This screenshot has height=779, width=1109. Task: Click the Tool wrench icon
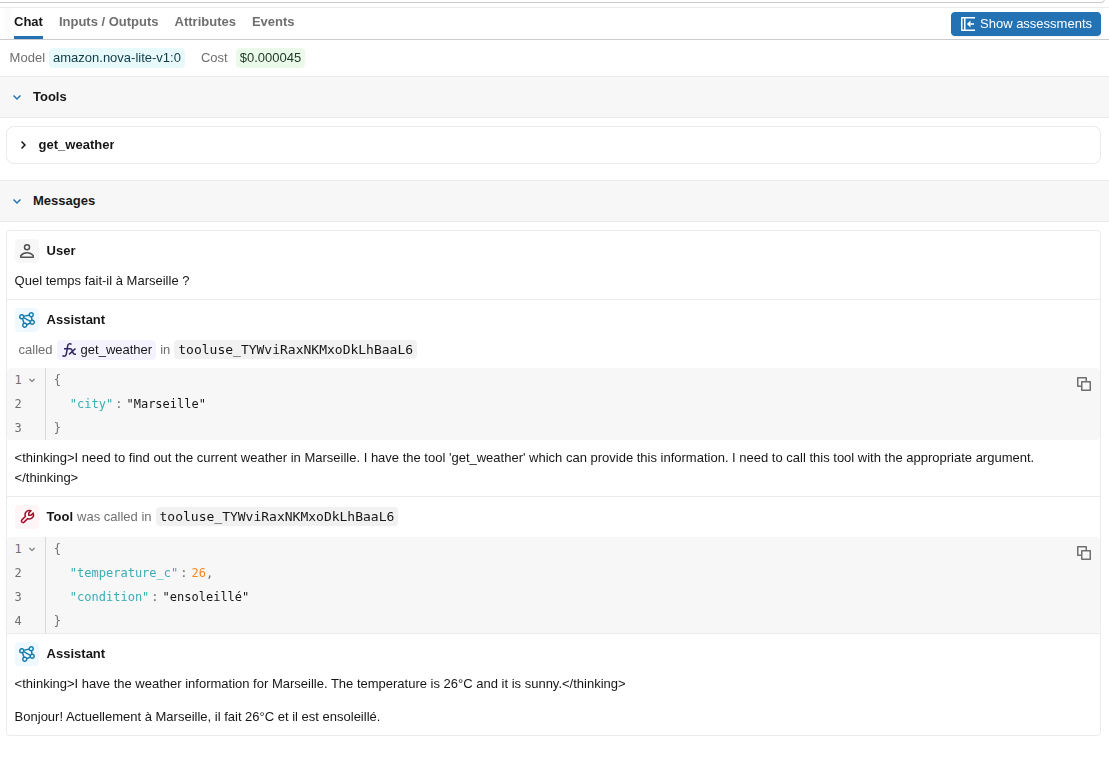[27, 517]
